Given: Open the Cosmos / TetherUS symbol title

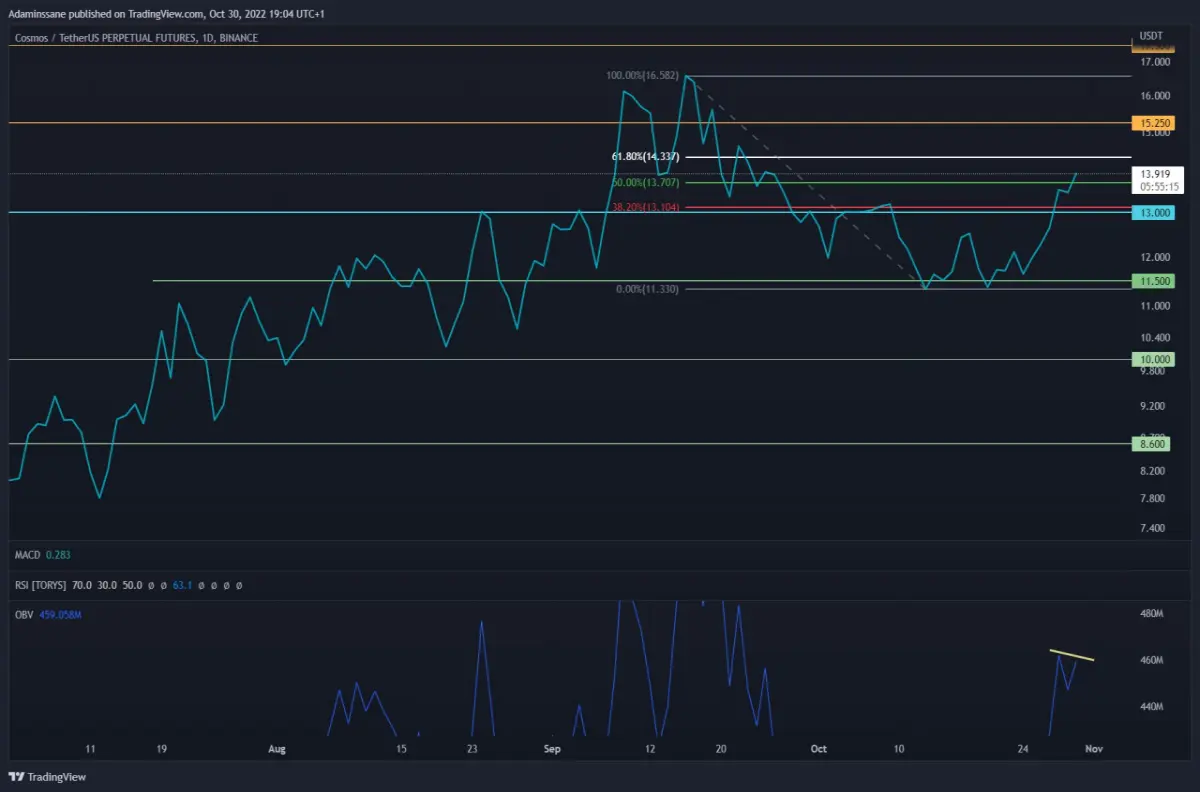Looking at the screenshot, I should pyautogui.click(x=136, y=38).
